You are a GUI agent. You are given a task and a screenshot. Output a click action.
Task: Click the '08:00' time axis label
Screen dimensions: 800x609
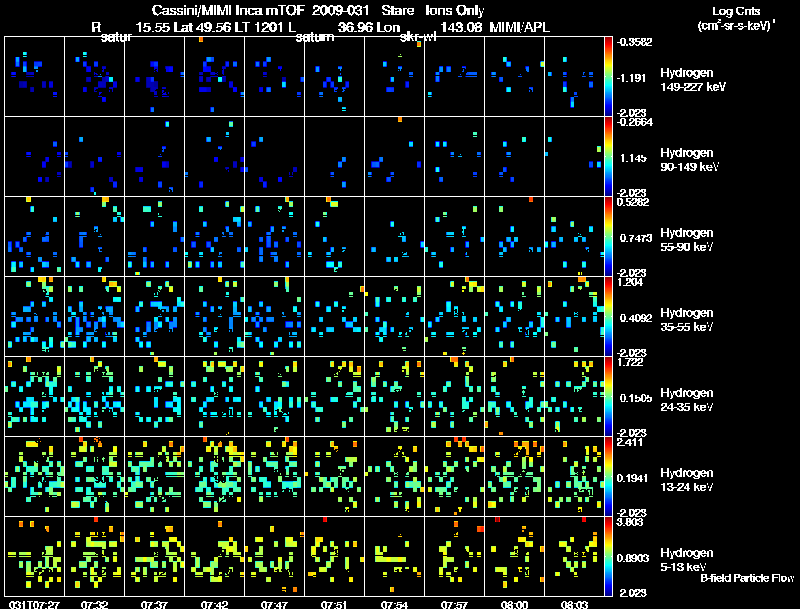pyautogui.click(x=514, y=604)
